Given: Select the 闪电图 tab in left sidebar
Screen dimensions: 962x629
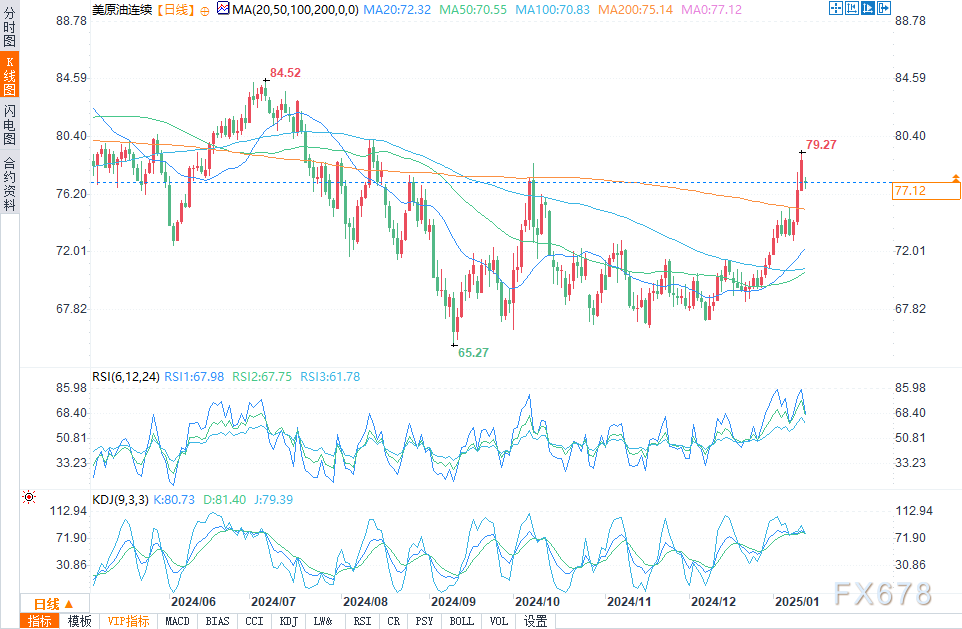Looking at the screenshot, I should coord(9,125).
